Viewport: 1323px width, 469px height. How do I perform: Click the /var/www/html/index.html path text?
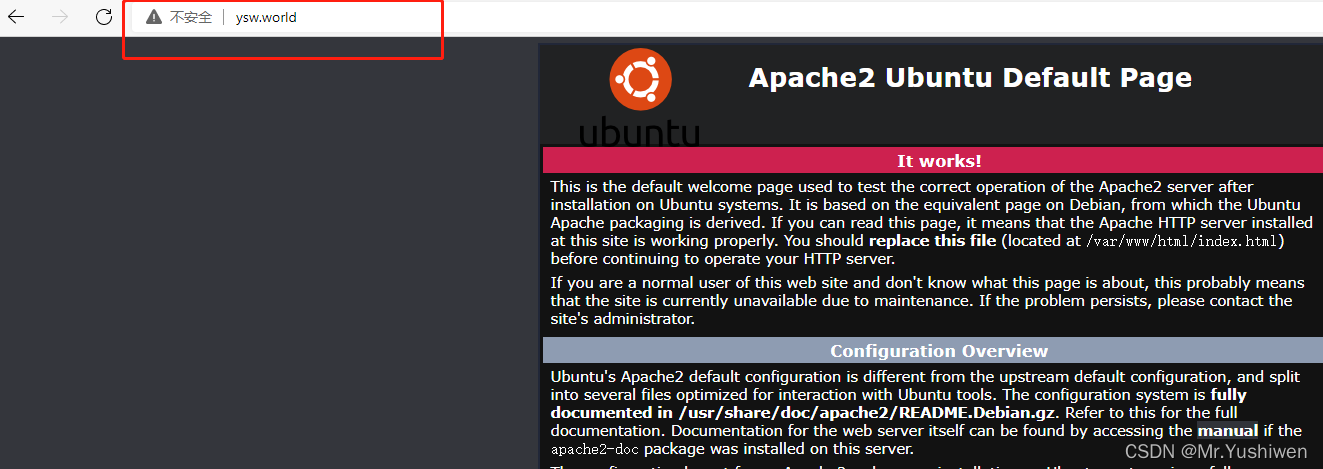(x=1181, y=241)
